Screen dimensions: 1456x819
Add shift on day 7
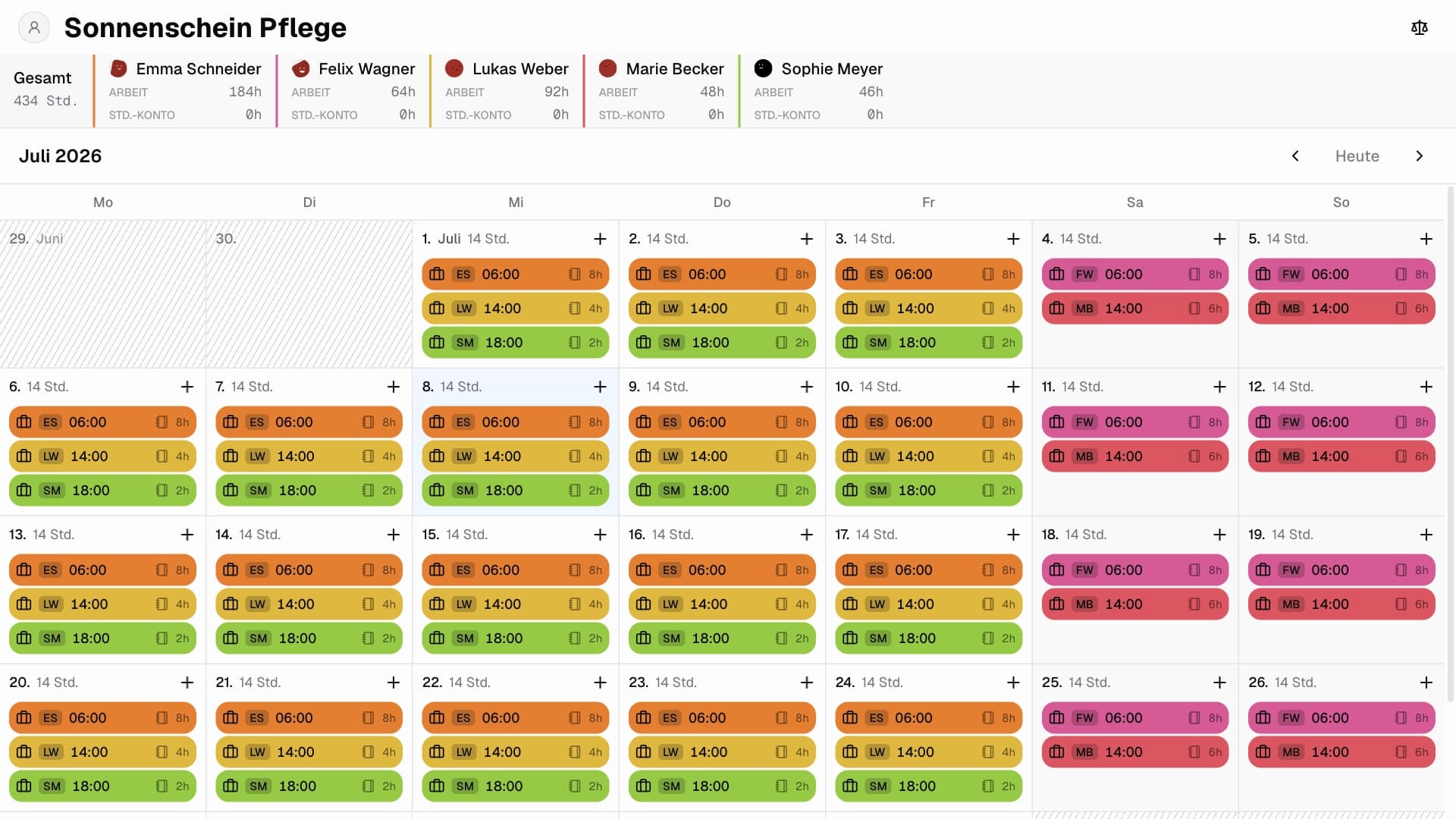(394, 387)
